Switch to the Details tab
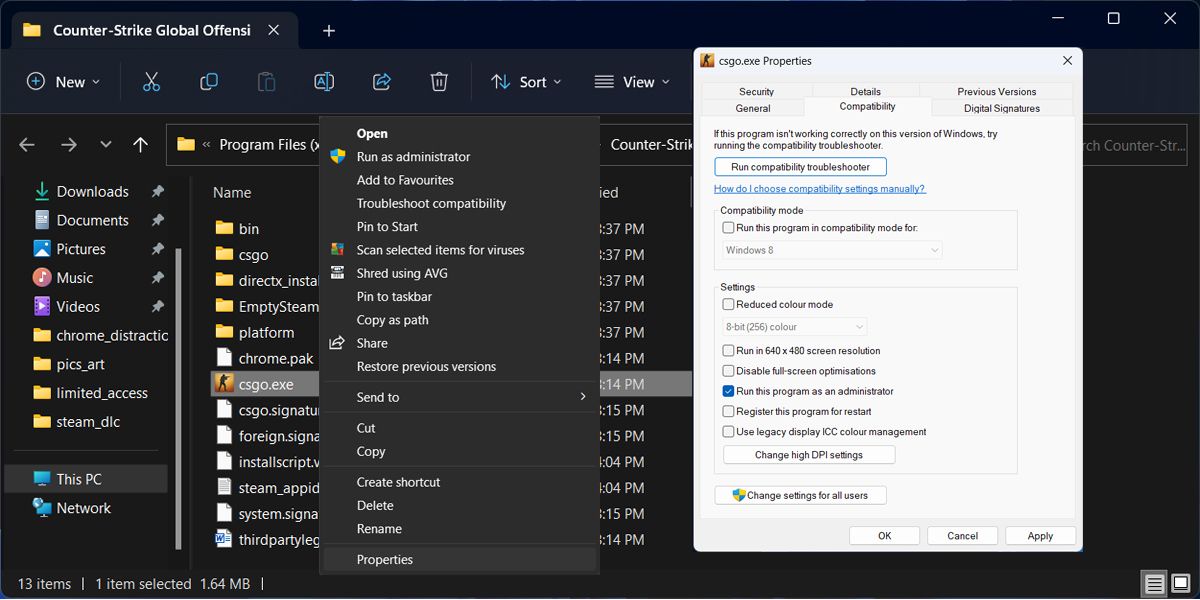 [x=866, y=91]
